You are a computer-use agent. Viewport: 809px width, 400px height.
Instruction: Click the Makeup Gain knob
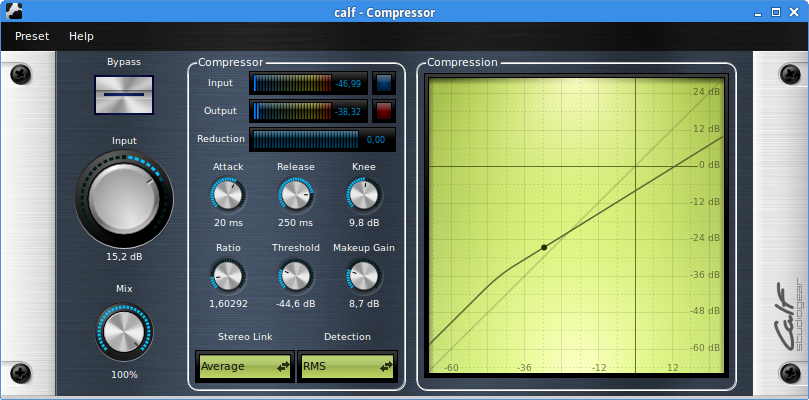[364, 276]
